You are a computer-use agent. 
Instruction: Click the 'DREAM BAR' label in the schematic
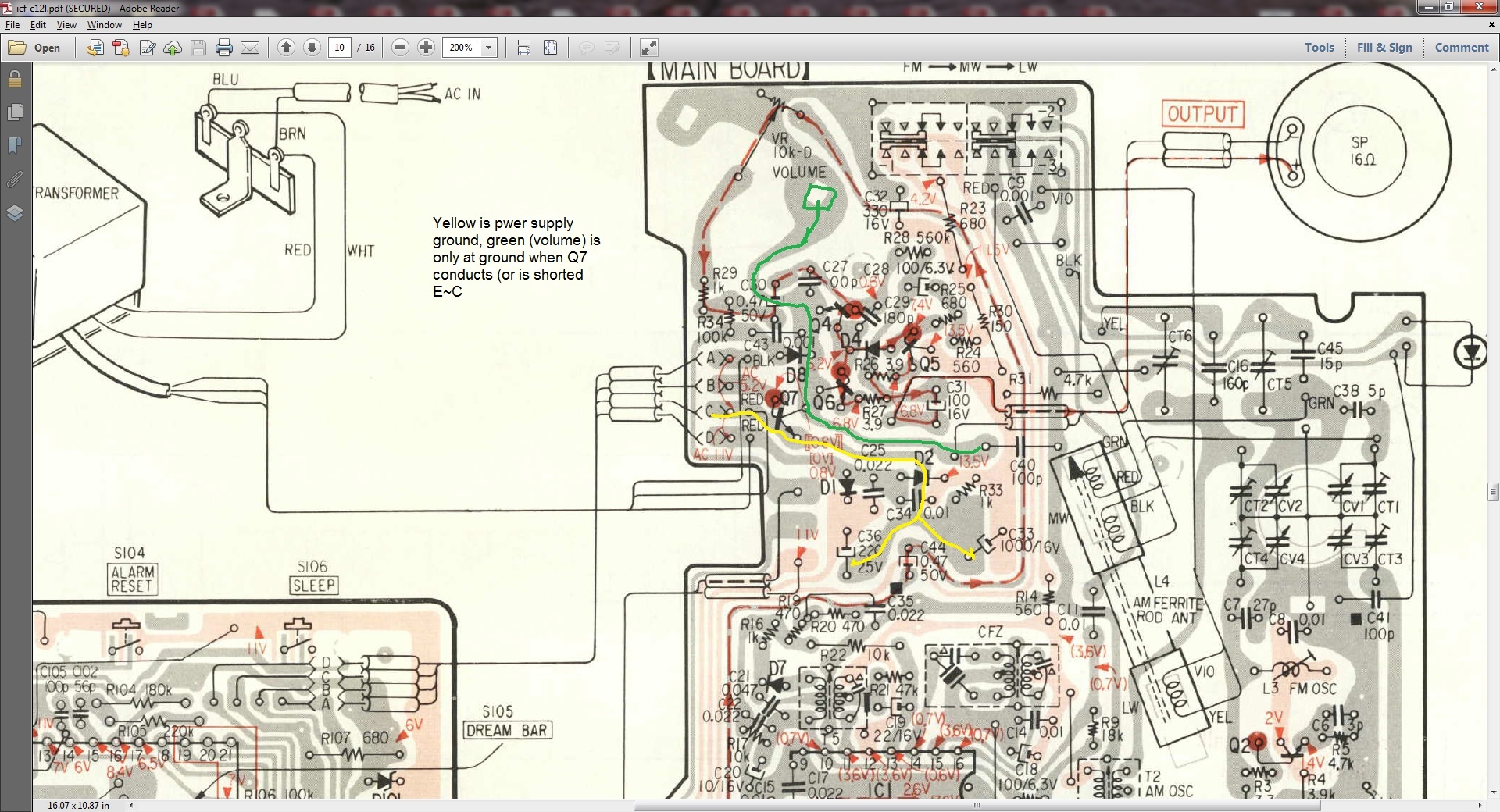pos(508,731)
